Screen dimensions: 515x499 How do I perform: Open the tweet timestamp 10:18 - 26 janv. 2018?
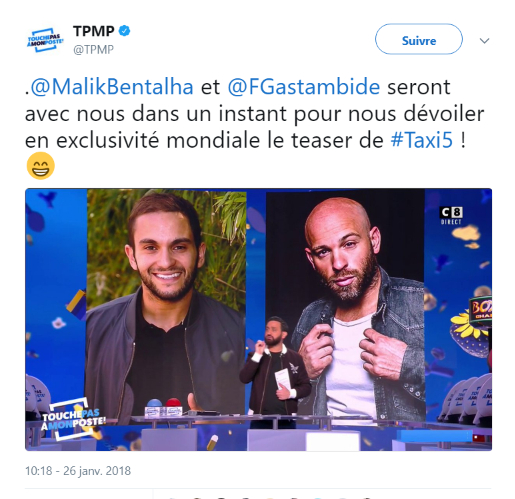[x=78, y=471]
